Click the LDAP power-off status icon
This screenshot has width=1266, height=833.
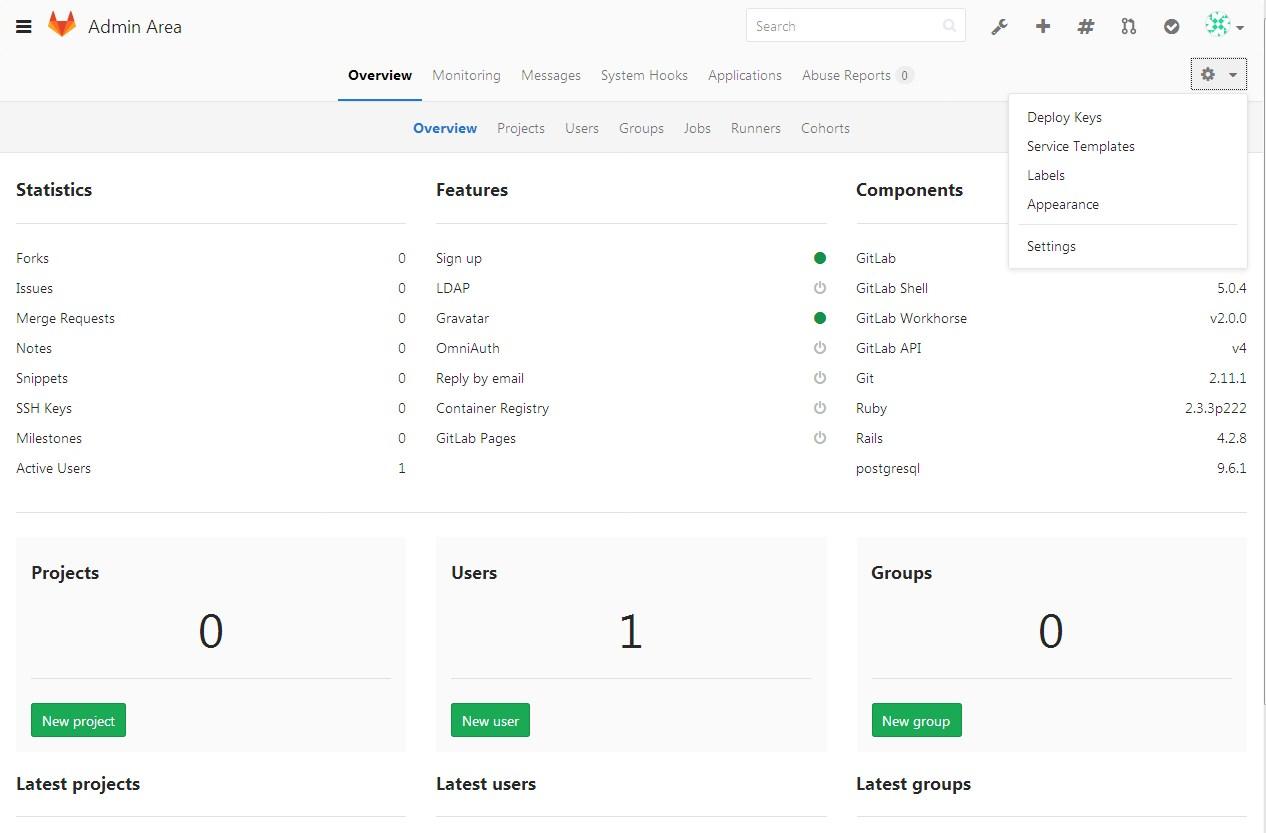pos(820,288)
